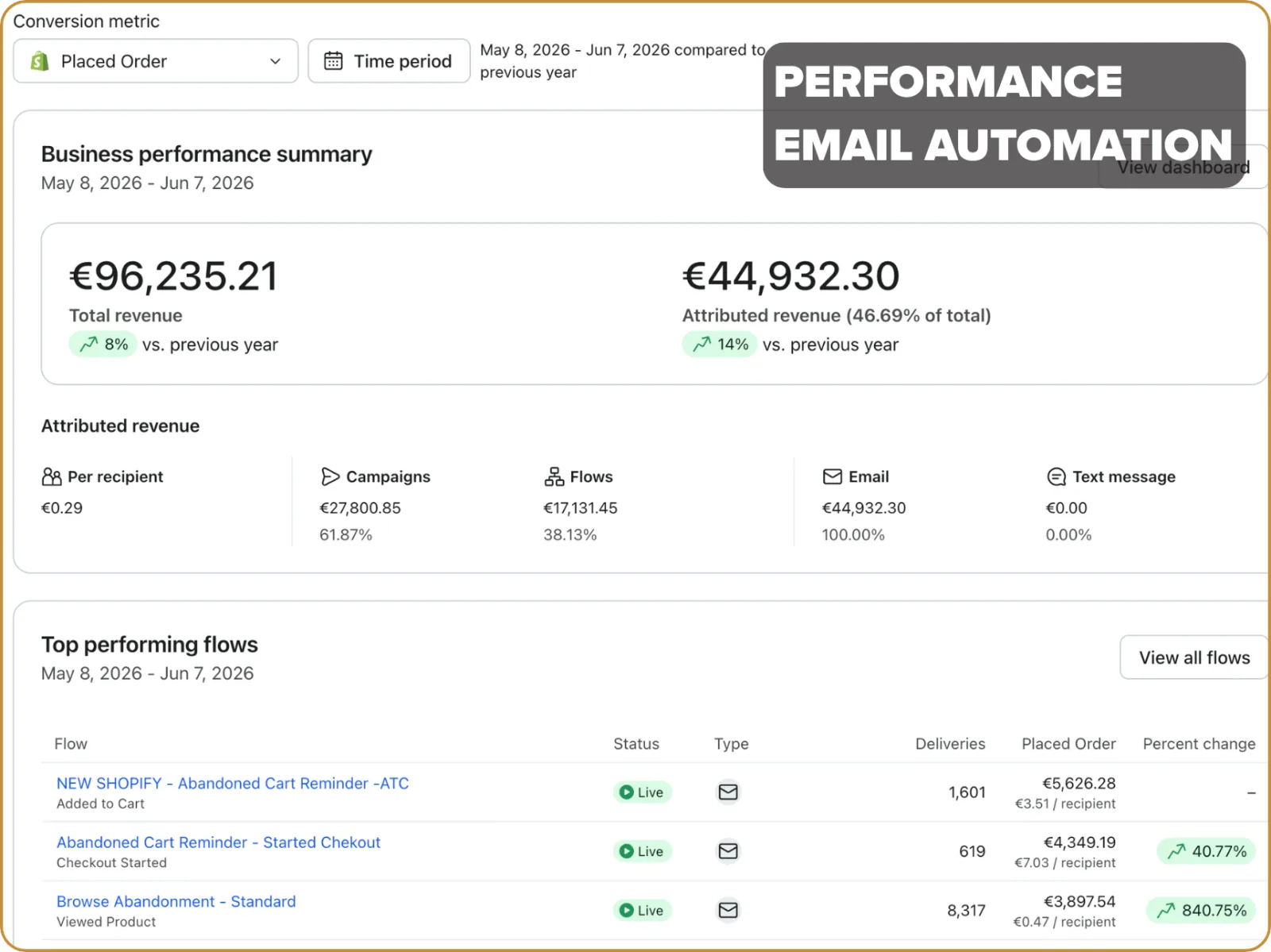Click the Flow column header
1271x952 pixels.
pos(71,744)
